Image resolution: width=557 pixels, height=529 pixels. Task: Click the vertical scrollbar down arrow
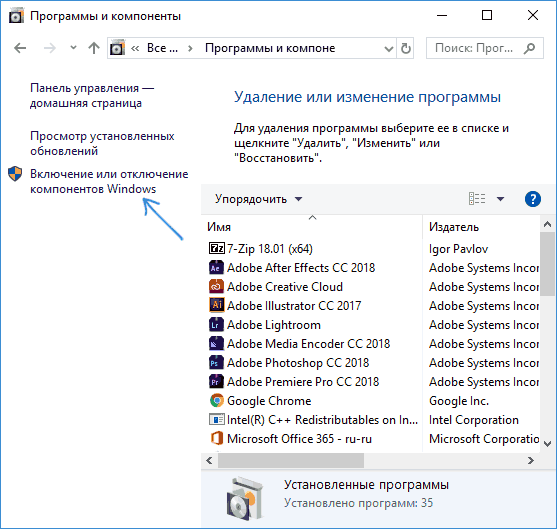(x=547, y=444)
